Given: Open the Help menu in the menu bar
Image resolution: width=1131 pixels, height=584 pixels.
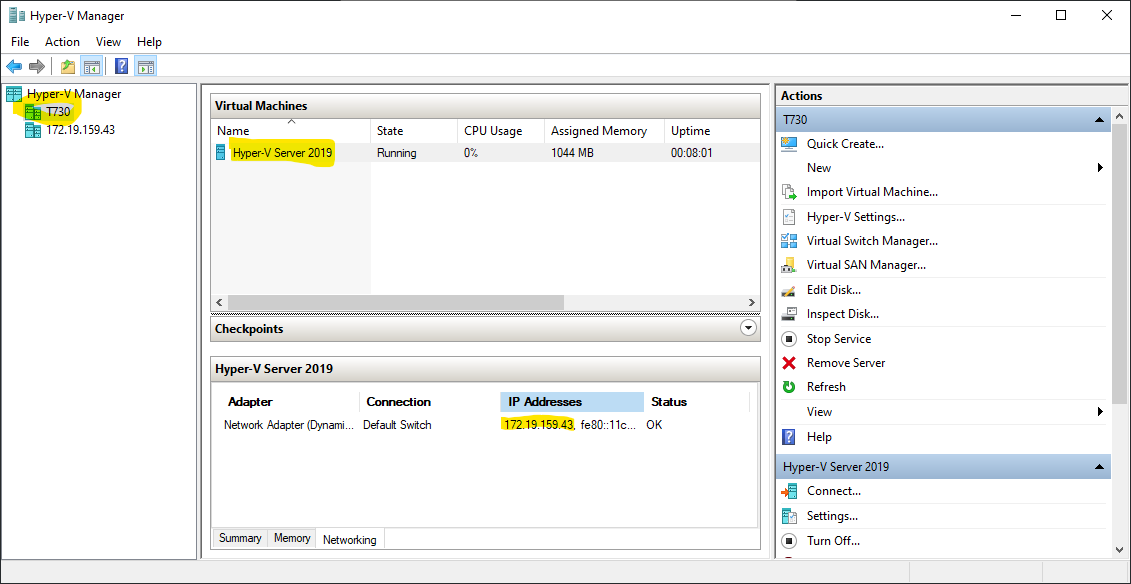Looking at the screenshot, I should [x=149, y=42].
